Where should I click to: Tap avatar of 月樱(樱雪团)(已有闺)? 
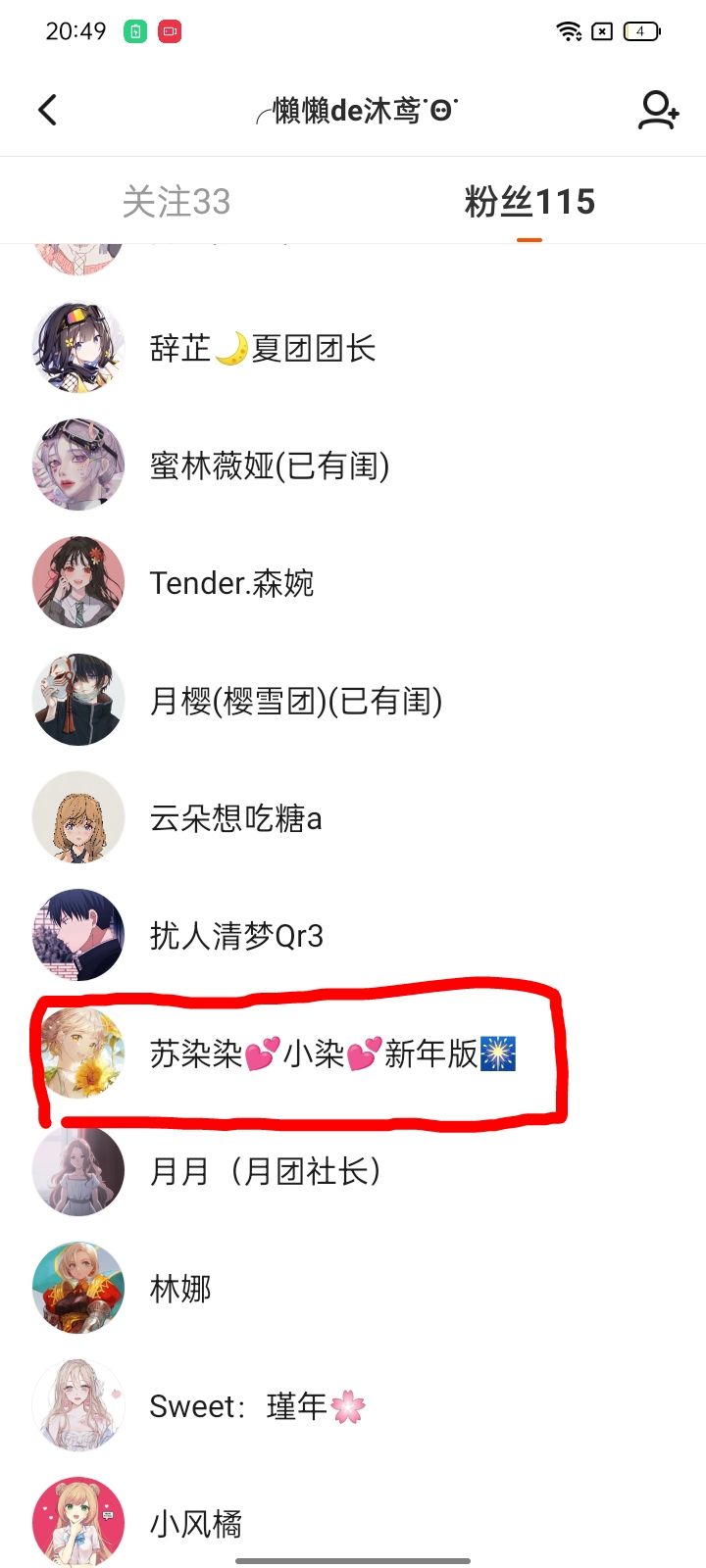[78, 700]
